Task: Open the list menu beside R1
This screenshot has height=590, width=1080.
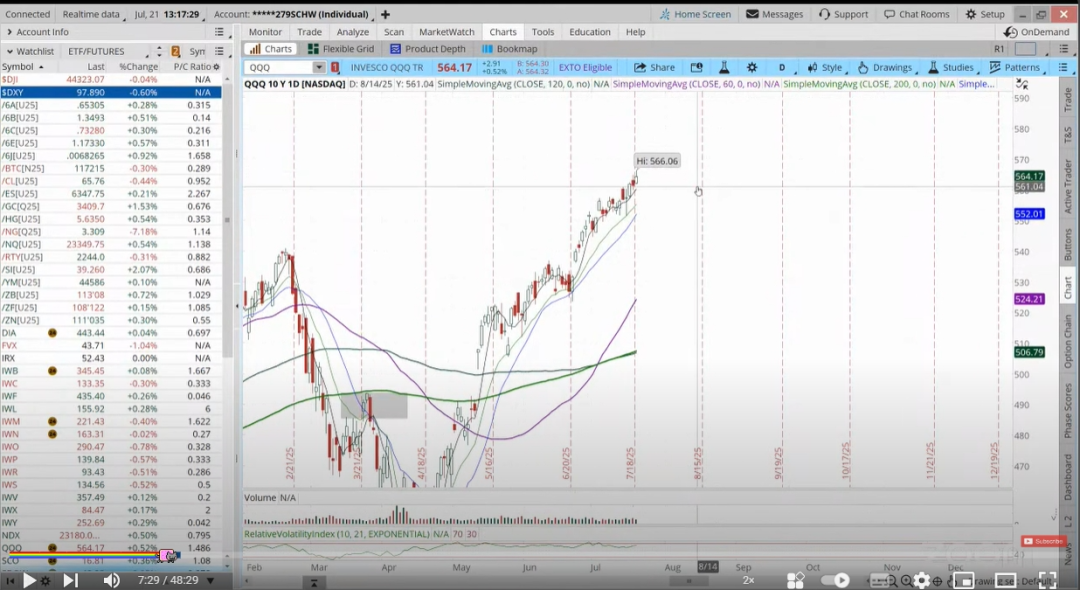Action: 1063,49
